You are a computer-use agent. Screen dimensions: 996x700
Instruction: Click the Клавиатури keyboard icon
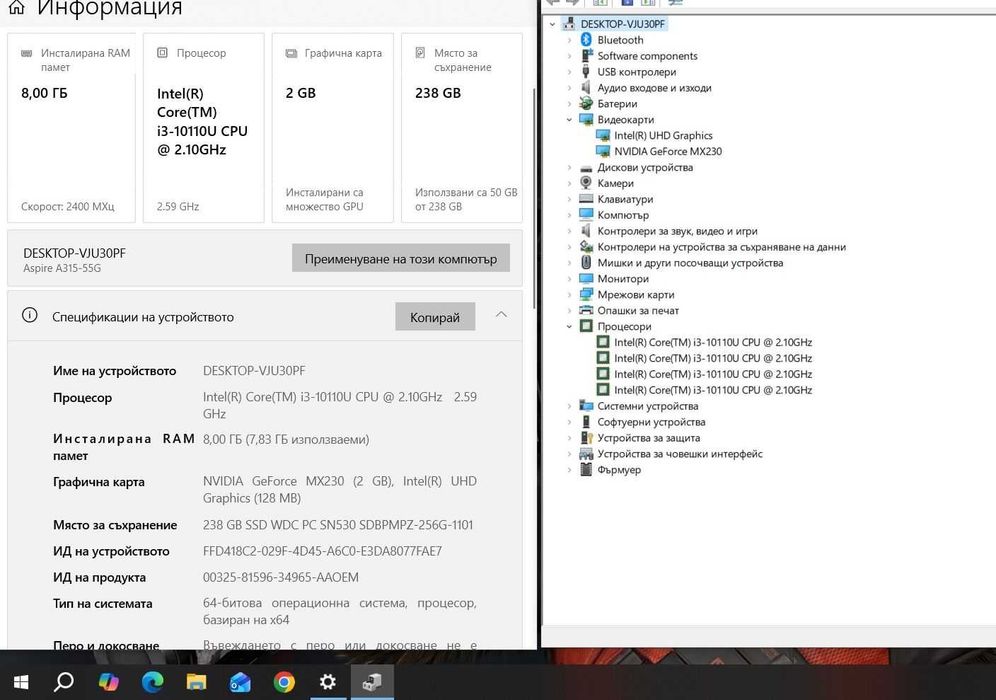pyautogui.click(x=586, y=199)
